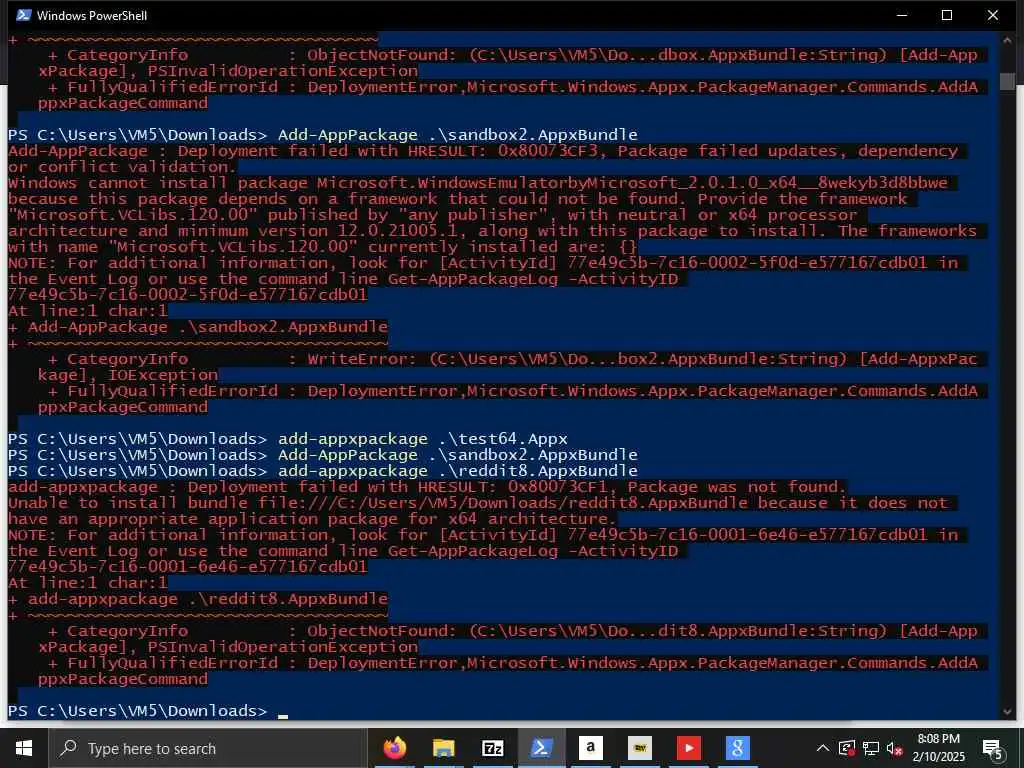Open the network status tray icon
1024x768 pixels.
click(x=871, y=748)
